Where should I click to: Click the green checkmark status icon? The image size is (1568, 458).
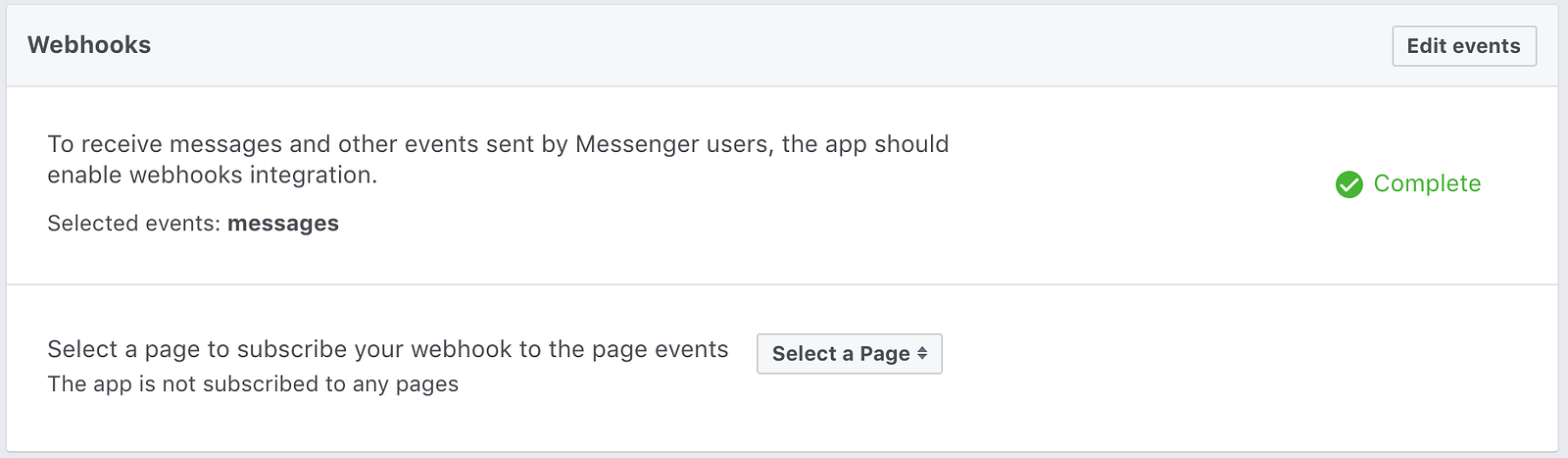[x=1349, y=184]
